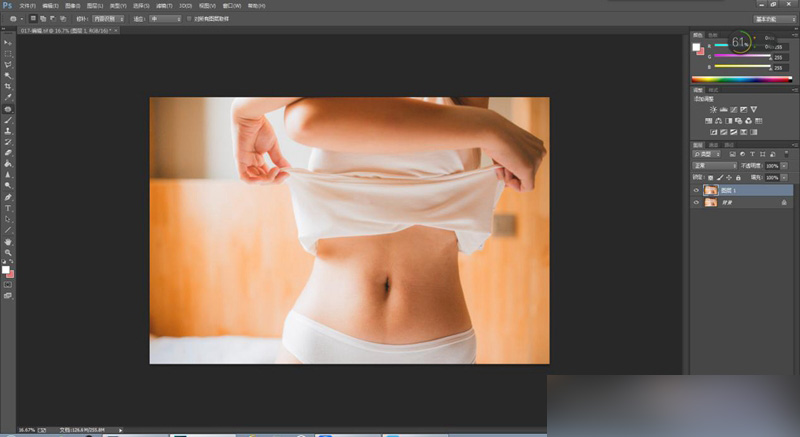Select the Rectangular Marquee tool

click(x=8, y=54)
